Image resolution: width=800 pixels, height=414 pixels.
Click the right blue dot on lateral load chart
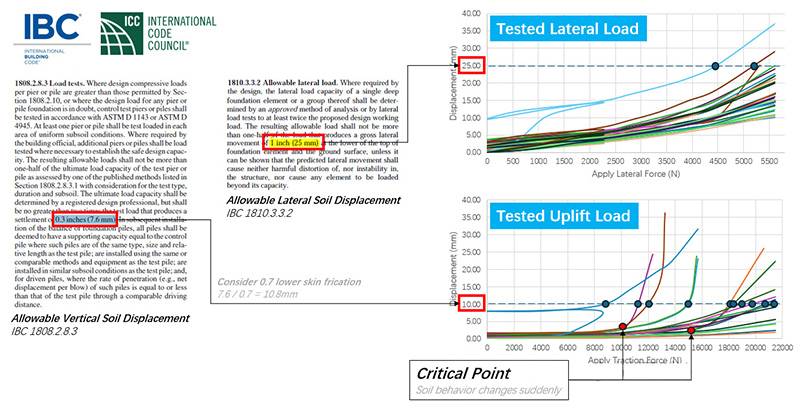pyautogui.click(x=754, y=67)
